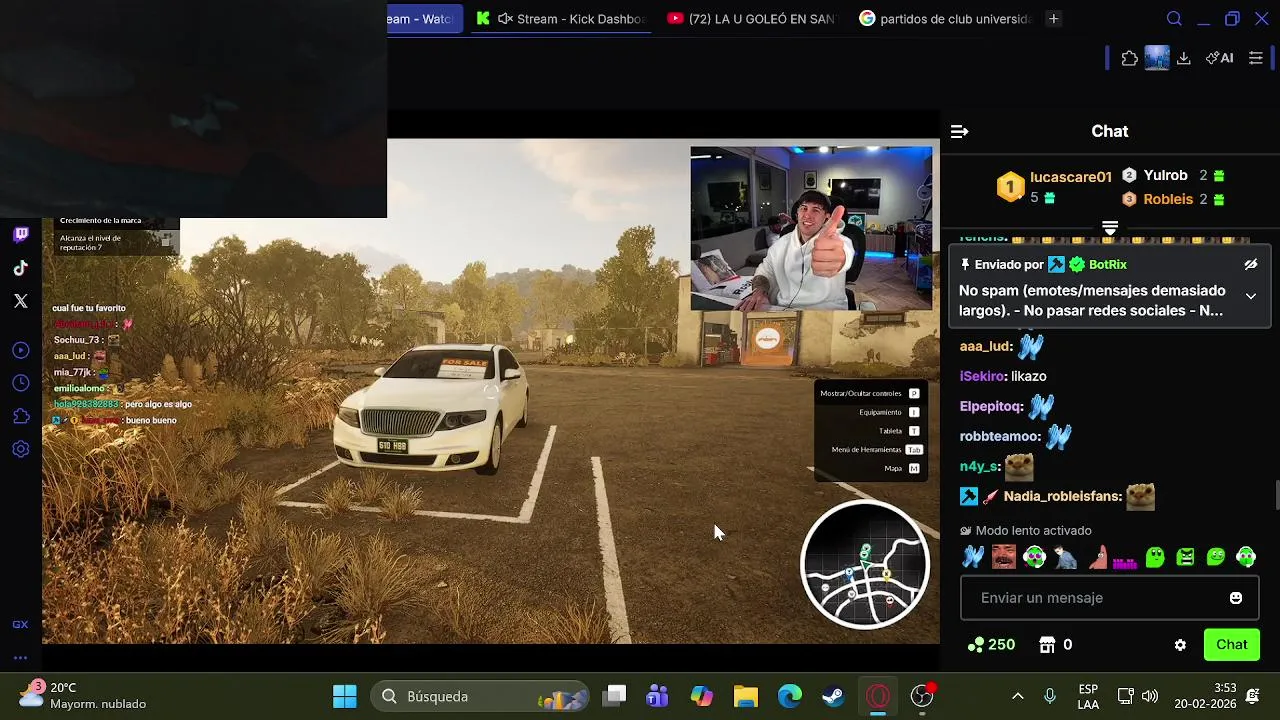
Task: Open Steam from the taskbar
Action: (833, 696)
